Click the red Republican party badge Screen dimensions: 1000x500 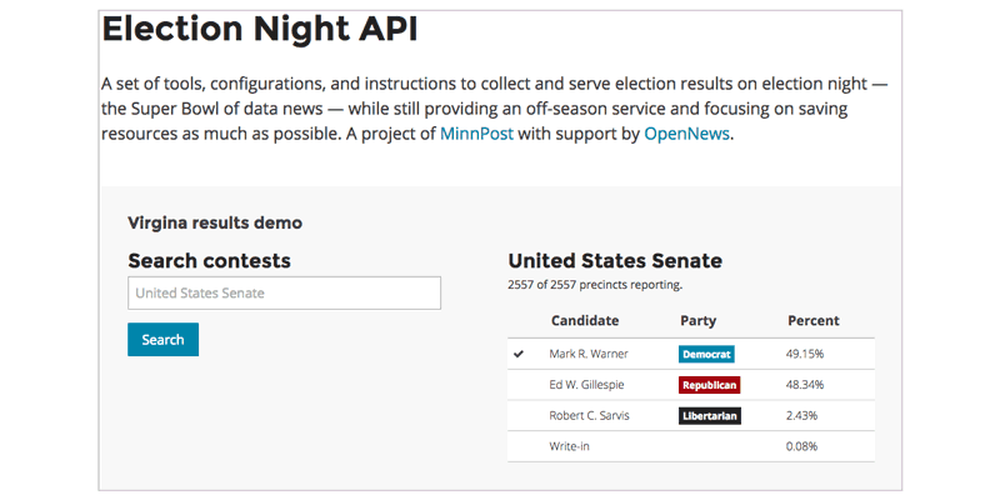(709, 385)
